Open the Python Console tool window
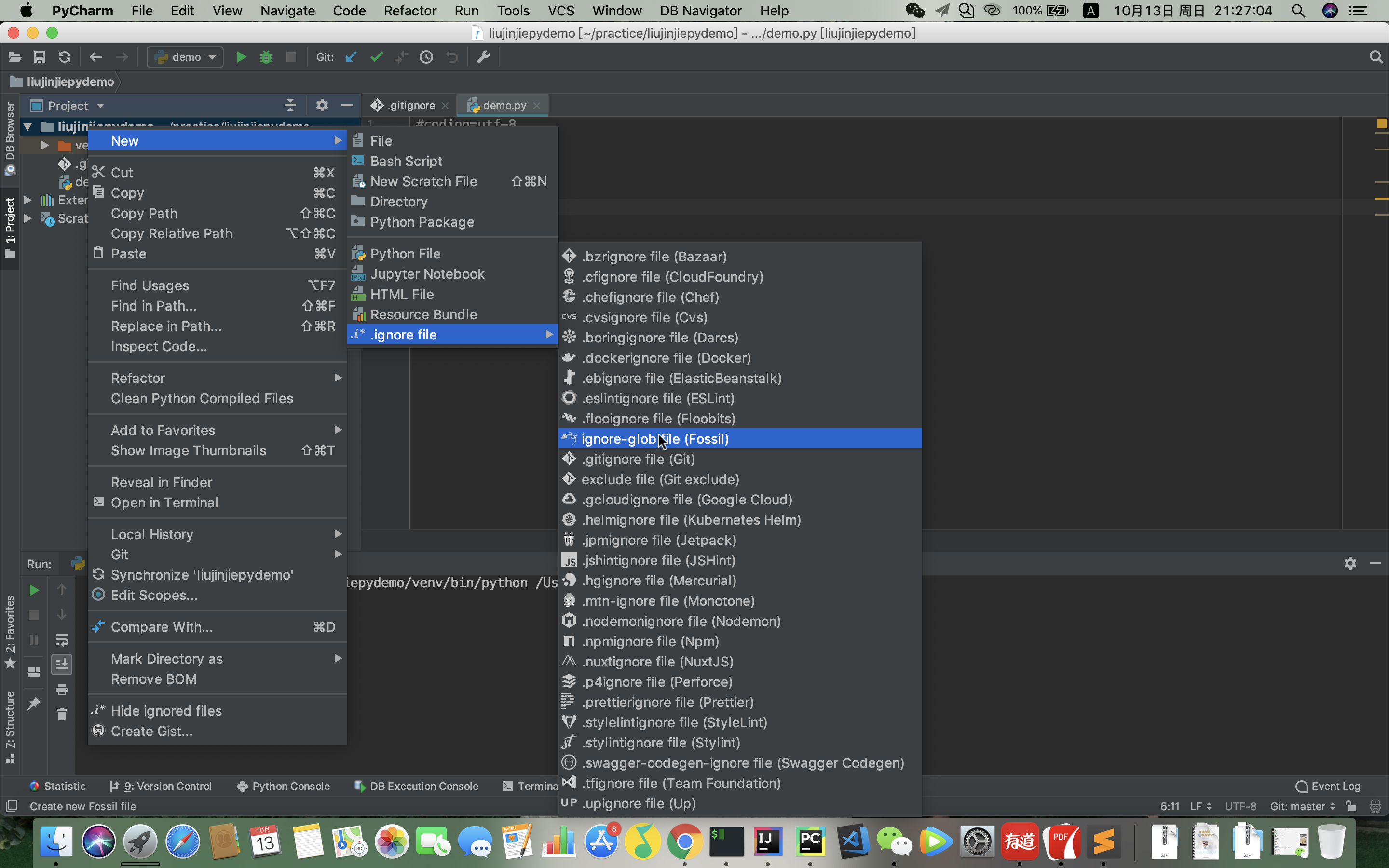 click(284, 786)
